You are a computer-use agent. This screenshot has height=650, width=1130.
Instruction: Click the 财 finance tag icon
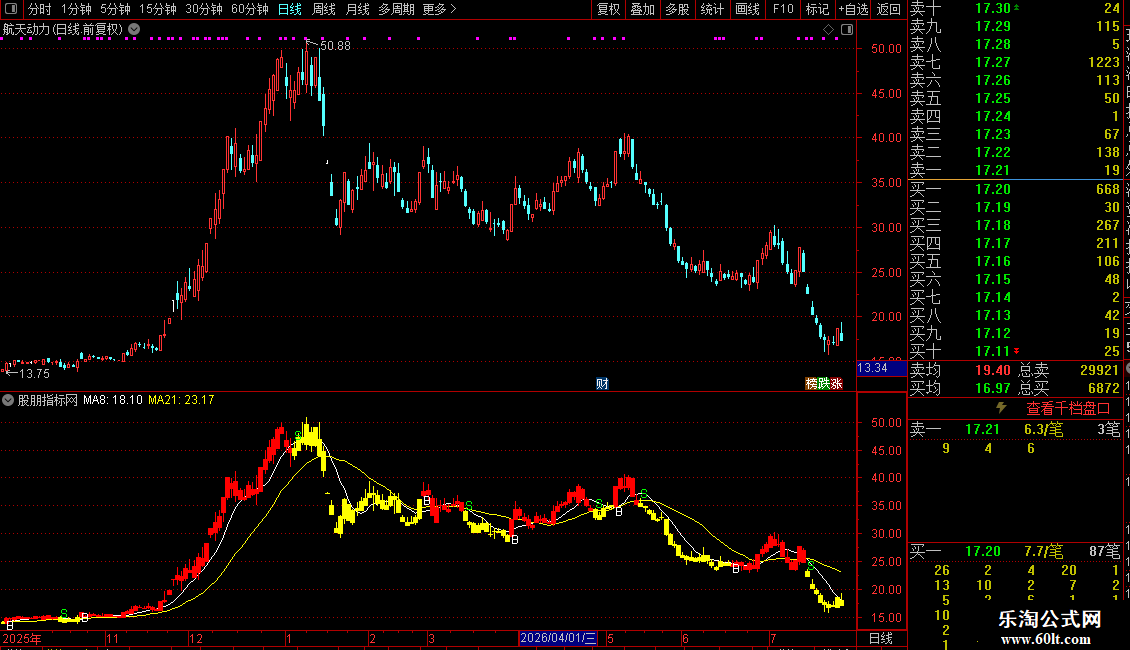pyautogui.click(x=602, y=383)
